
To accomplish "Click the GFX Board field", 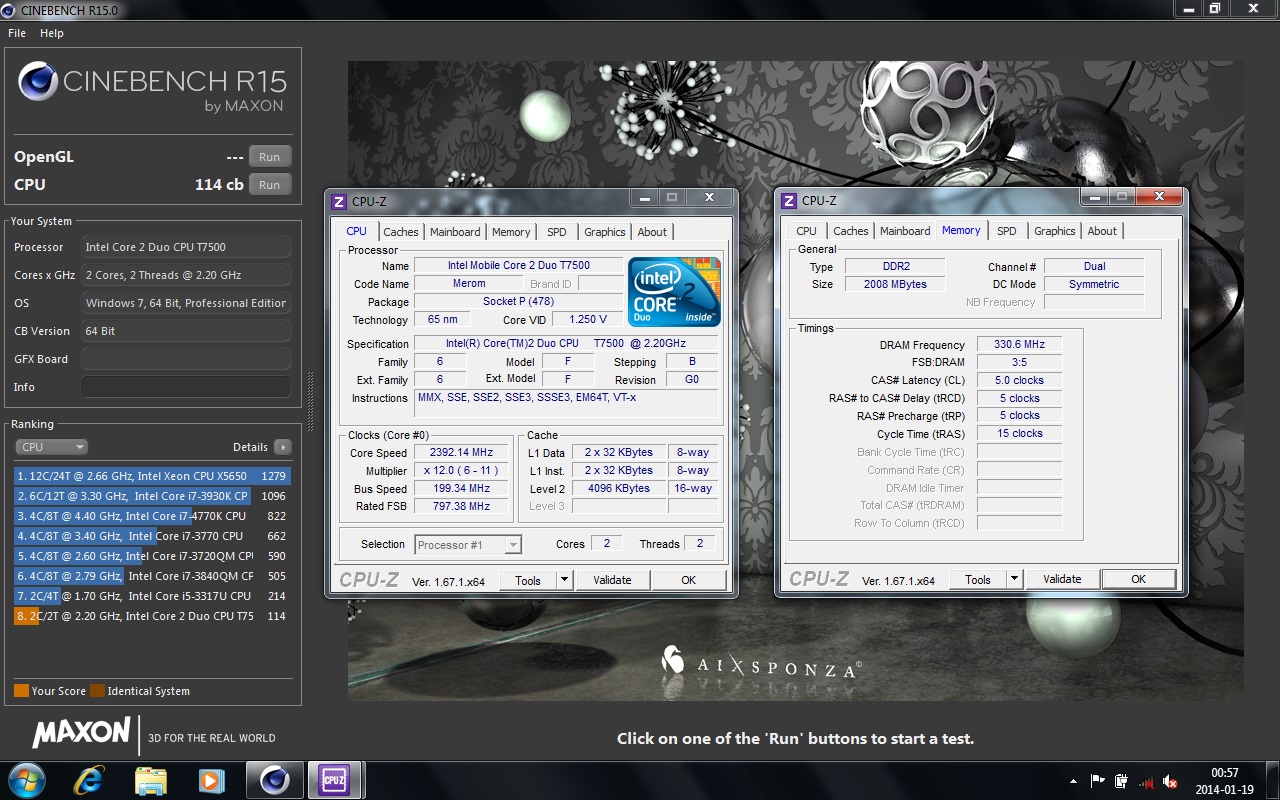I will pos(186,359).
